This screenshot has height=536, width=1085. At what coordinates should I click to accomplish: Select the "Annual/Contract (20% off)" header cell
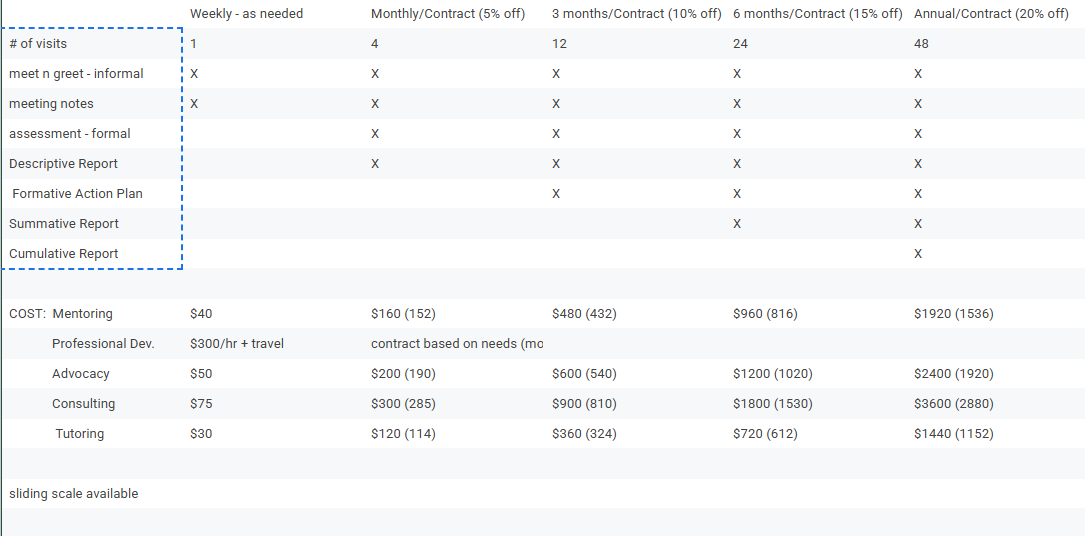991,14
